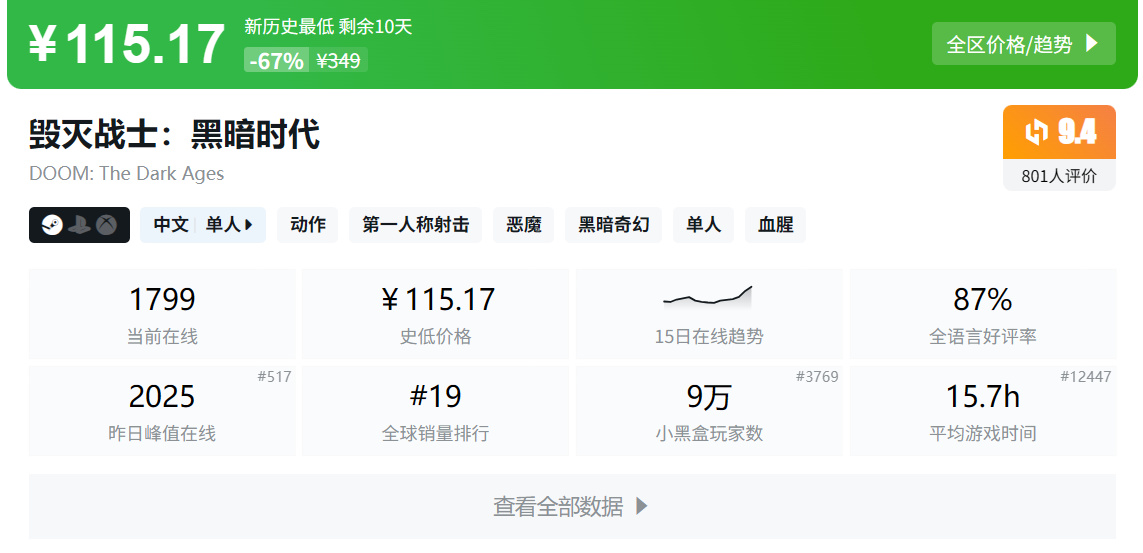The height and width of the screenshot is (553, 1143).
Task: Open the 801人评价 reviews link
Action: click(1059, 176)
